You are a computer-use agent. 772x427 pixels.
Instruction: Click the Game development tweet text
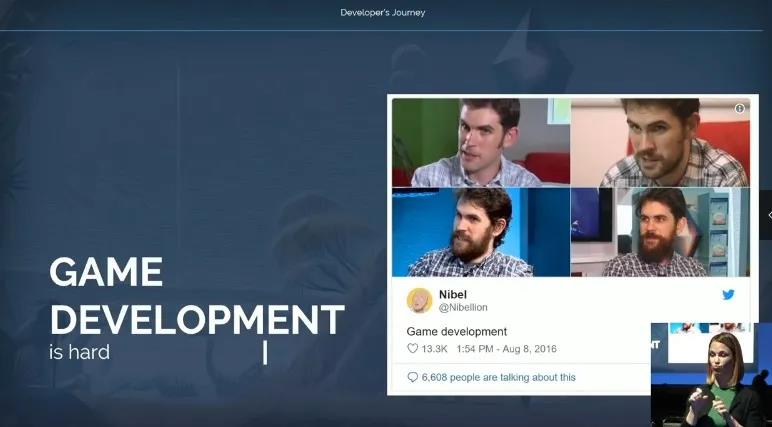(456, 331)
